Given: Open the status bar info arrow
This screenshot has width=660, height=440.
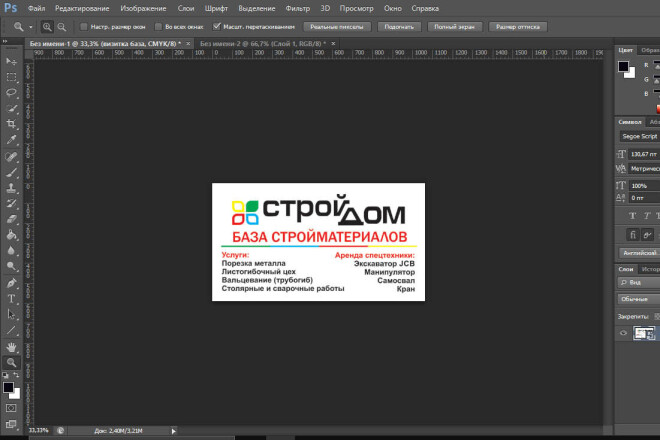Looking at the screenshot, I should [173, 431].
